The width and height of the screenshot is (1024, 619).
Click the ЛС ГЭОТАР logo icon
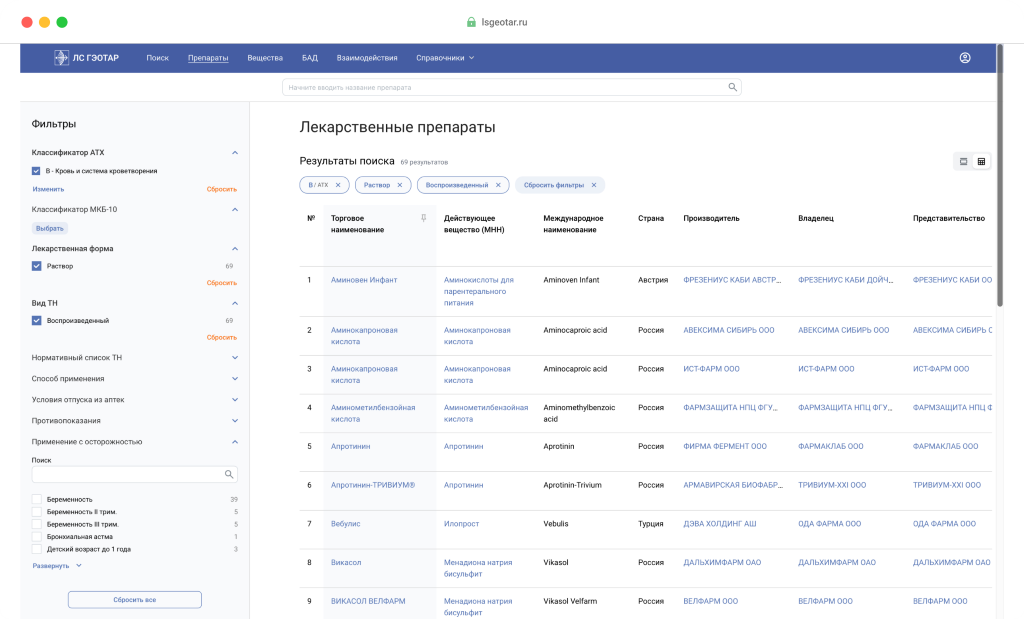[61, 58]
